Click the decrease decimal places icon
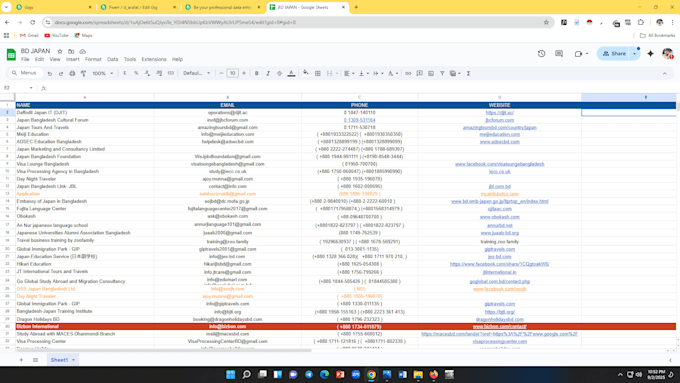Screen dimensions: 680x383 147,73
